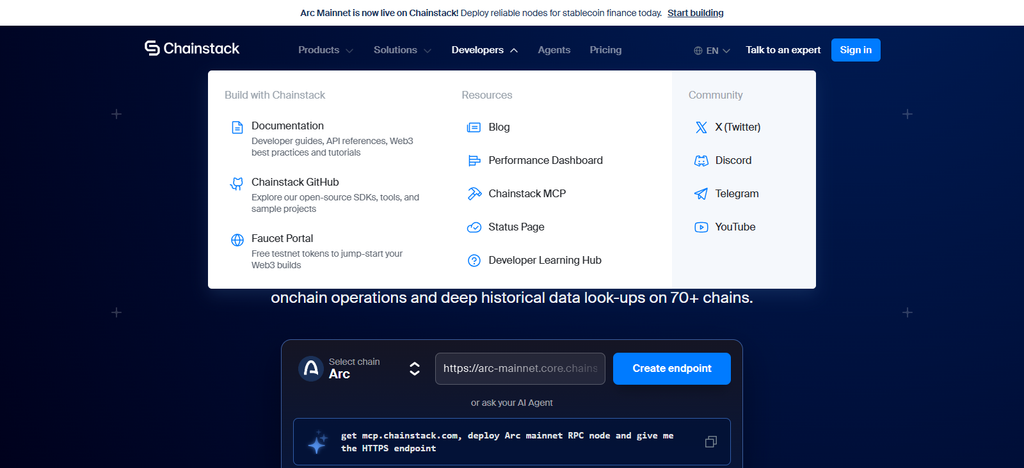Collapse the Developers menu

pyautogui.click(x=485, y=50)
